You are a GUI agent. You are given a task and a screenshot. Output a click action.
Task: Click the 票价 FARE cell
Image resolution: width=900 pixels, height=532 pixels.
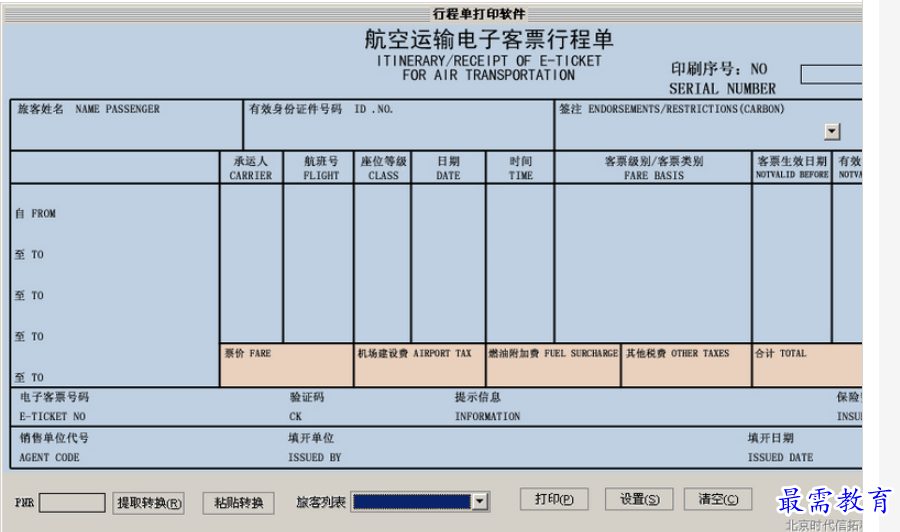pos(286,365)
